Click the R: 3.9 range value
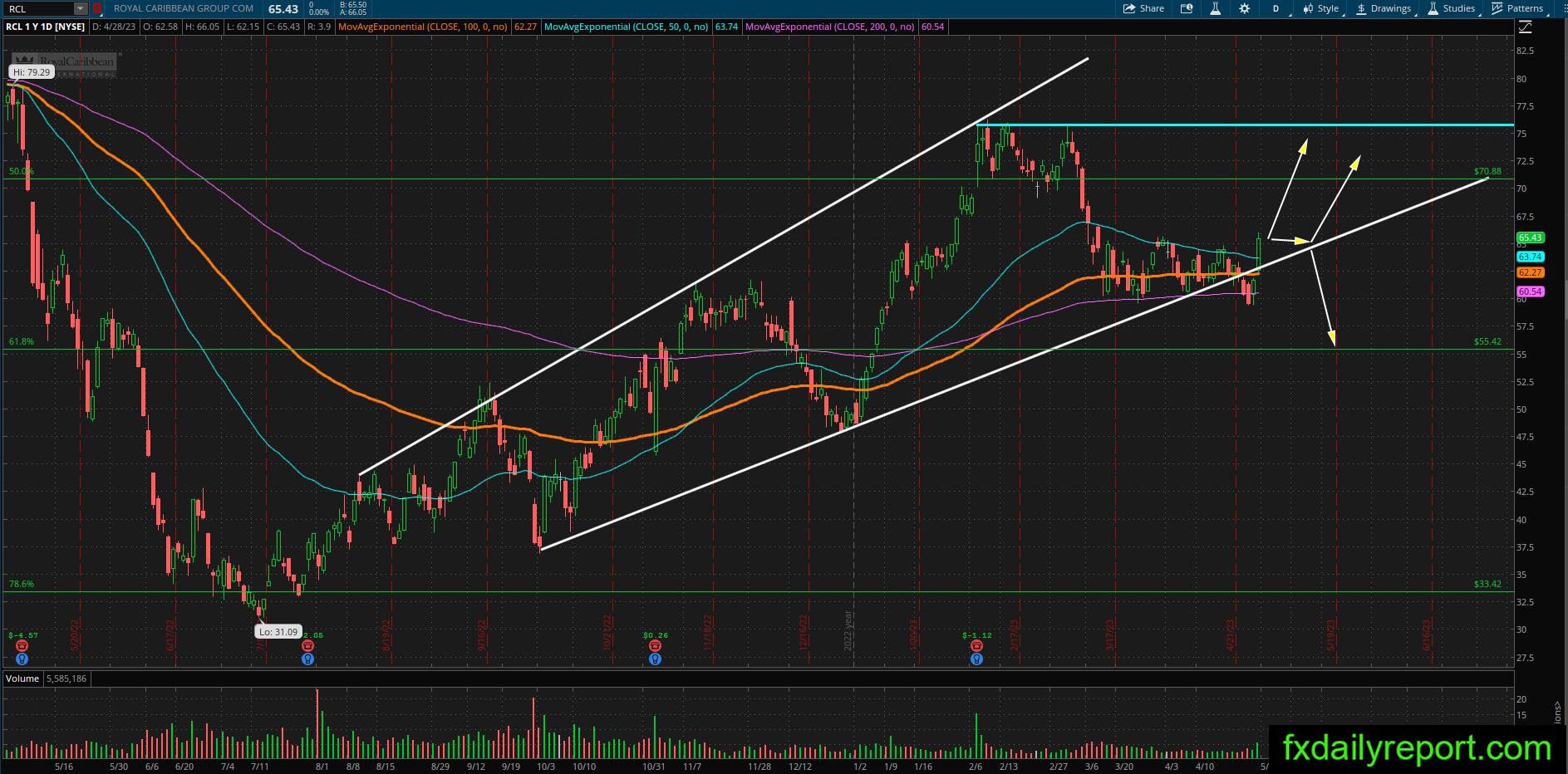This screenshot has height=774, width=1568. tap(319, 27)
